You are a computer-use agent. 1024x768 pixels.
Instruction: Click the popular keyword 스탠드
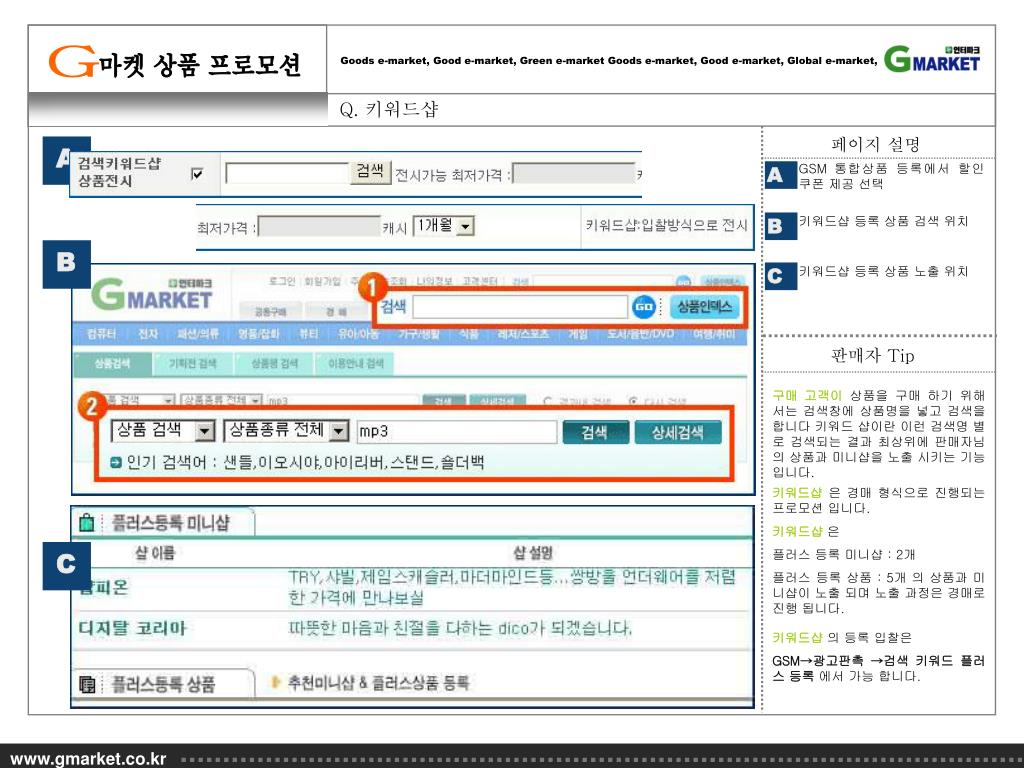click(412, 463)
